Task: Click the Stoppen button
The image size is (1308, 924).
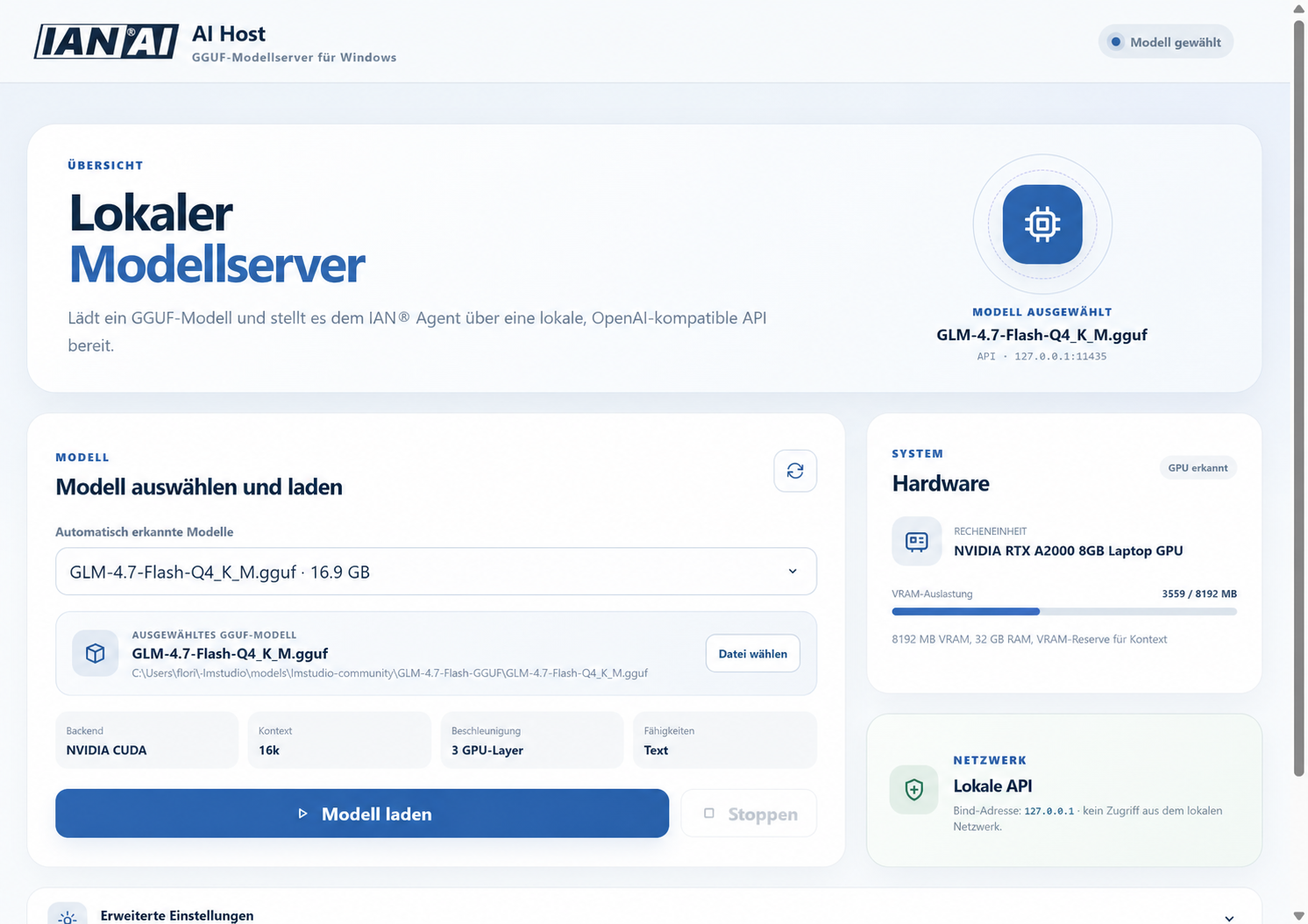Action: click(749, 814)
